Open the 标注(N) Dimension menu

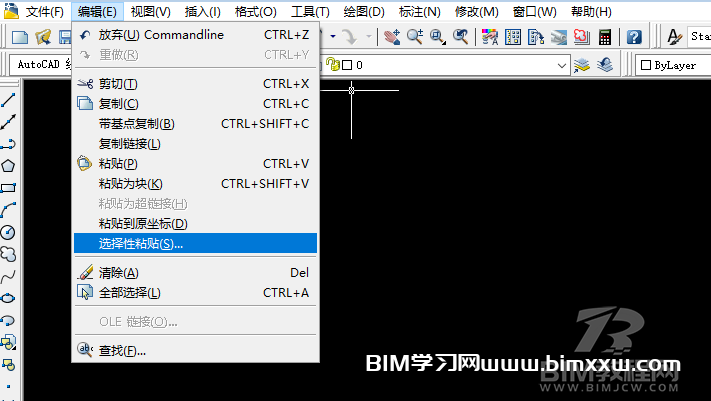[x=421, y=11]
